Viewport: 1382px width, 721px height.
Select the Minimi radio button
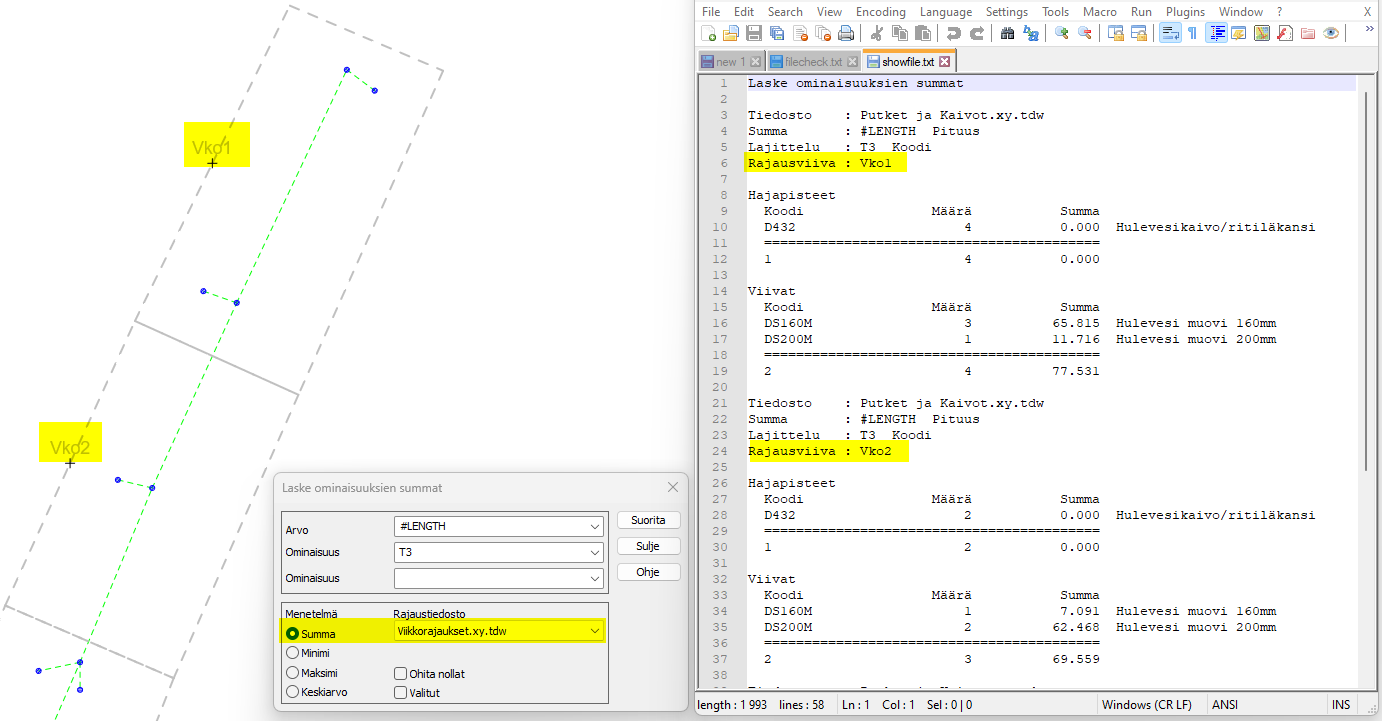pyautogui.click(x=293, y=653)
